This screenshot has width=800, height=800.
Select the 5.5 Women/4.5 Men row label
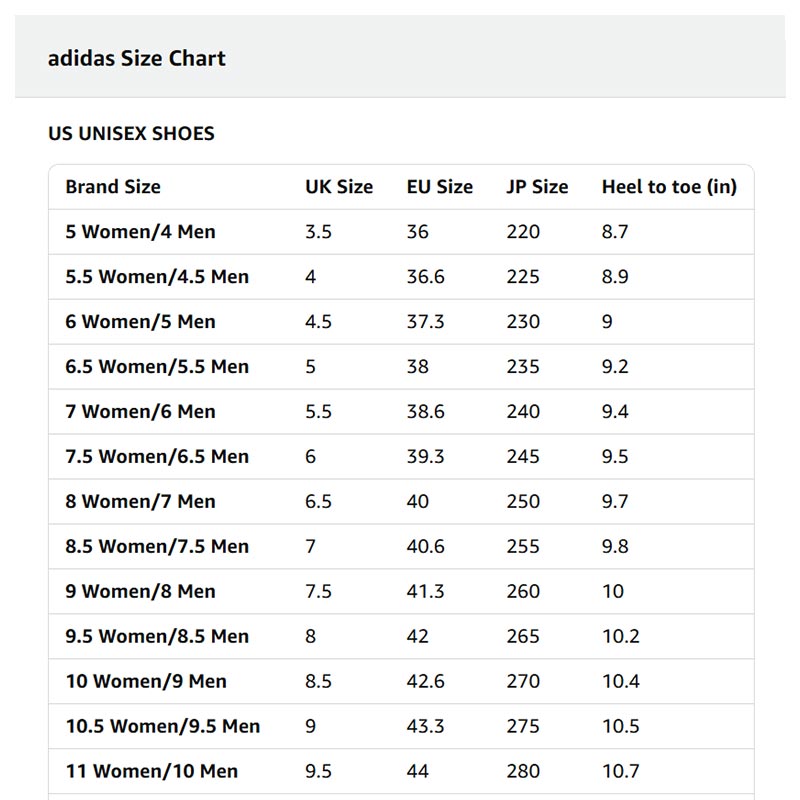coord(157,277)
